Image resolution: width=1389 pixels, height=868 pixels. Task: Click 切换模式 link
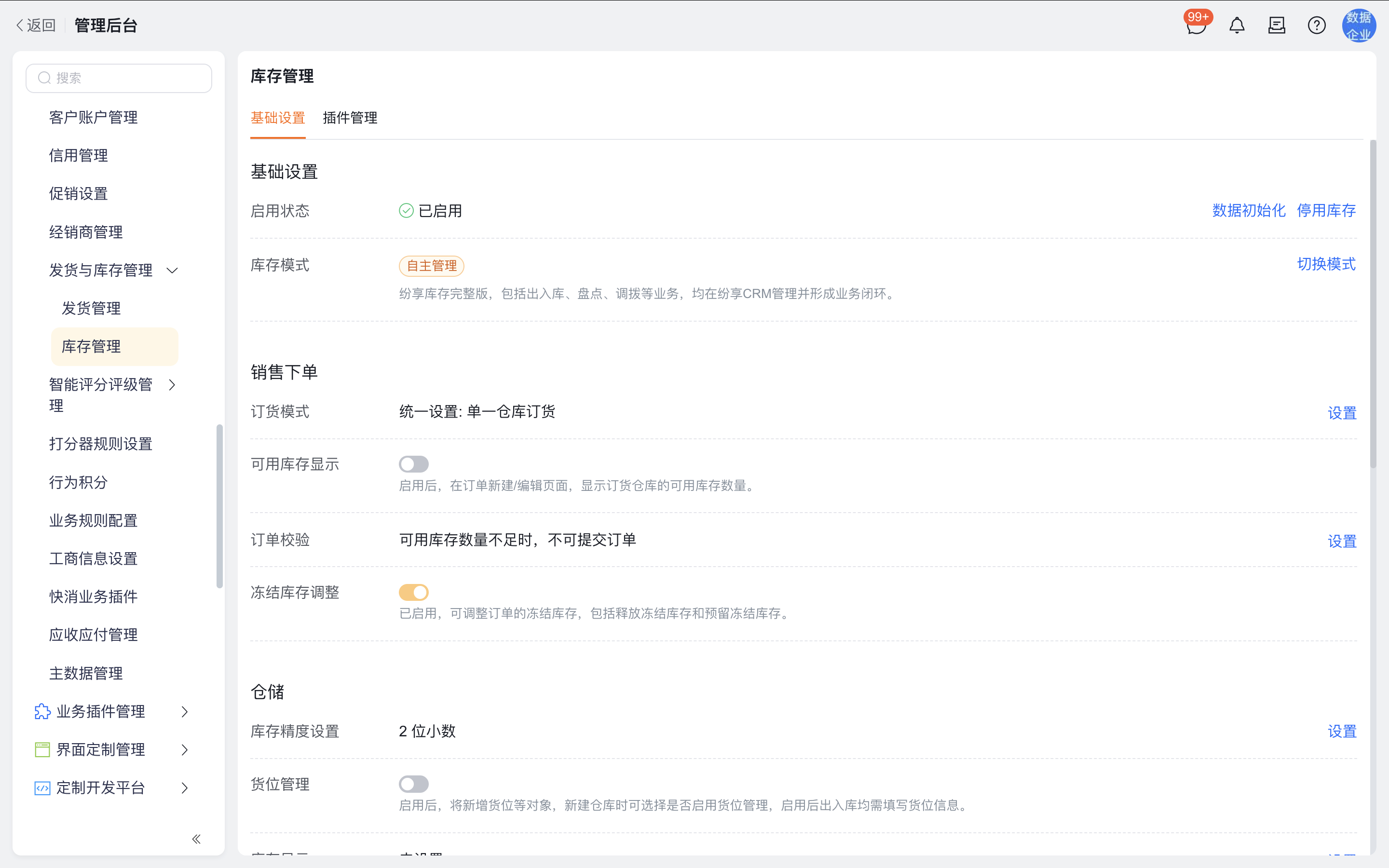tap(1326, 264)
